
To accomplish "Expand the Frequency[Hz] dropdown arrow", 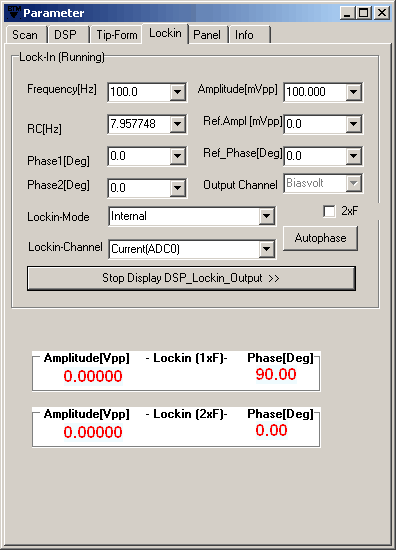I will tap(177, 92).
